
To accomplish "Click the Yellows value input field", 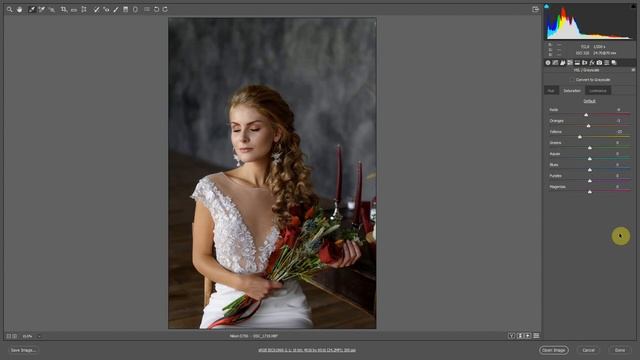I will [x=619, y=132].
